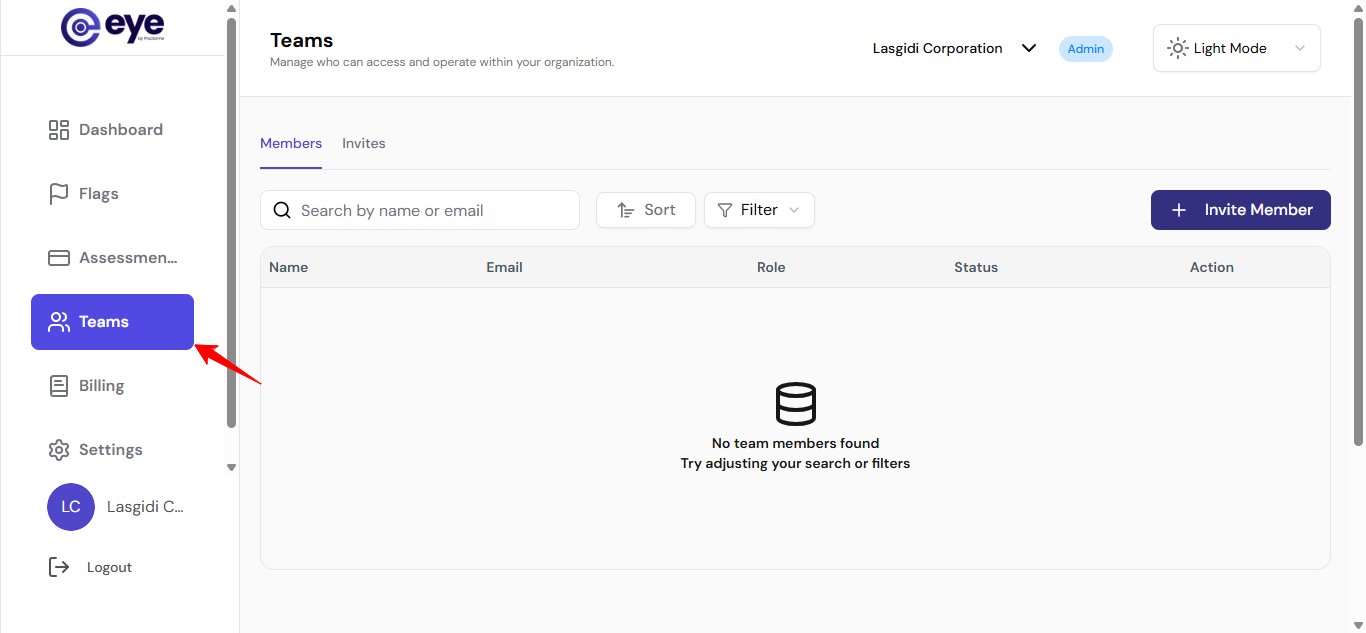This screenshot has width=1366, height=633.
Task: Expand the Lasgidi Corporation organization dropdown
Action: point(954,48)
